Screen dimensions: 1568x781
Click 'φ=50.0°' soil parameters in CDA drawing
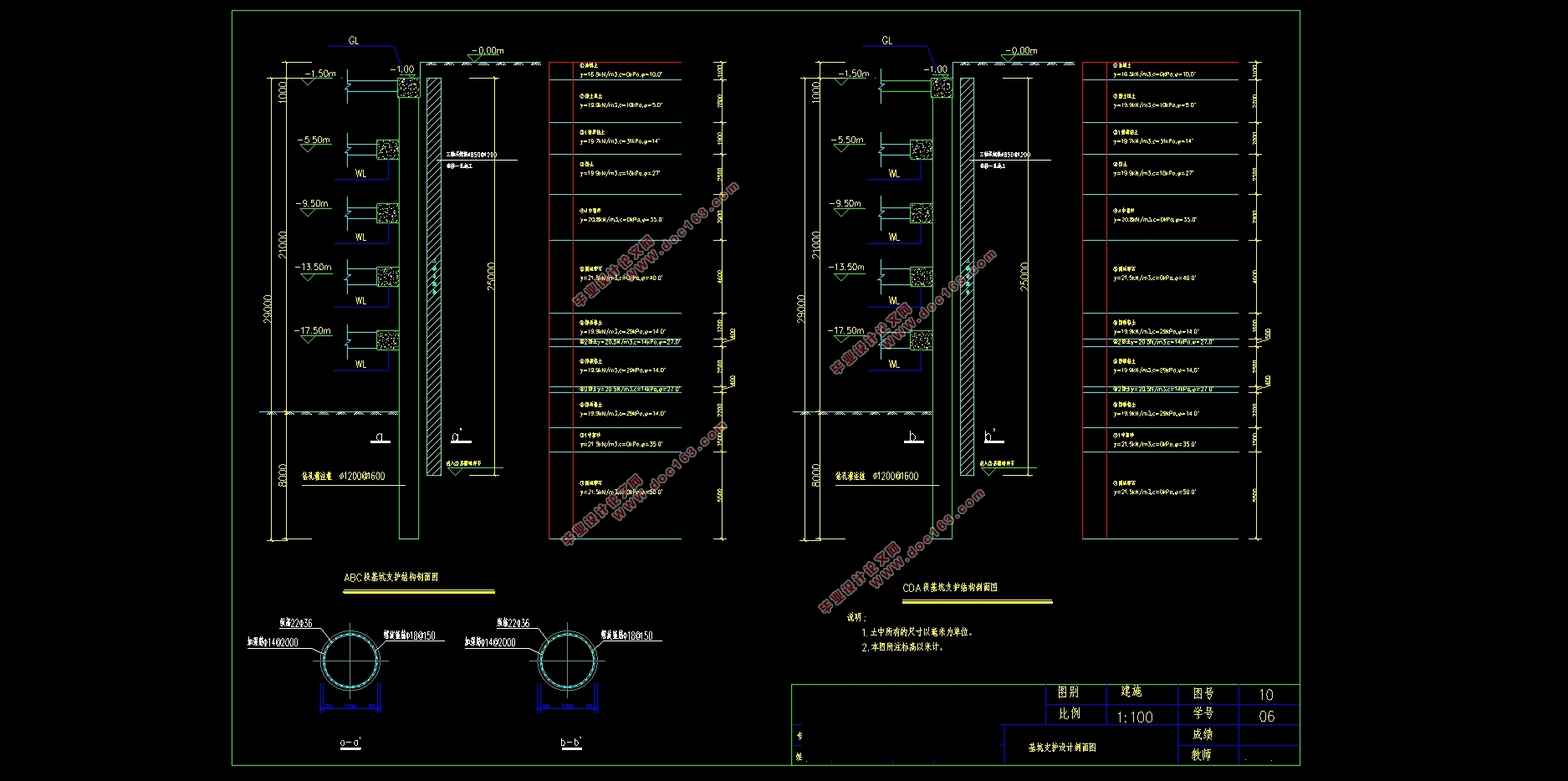(x=1155, y=493)
